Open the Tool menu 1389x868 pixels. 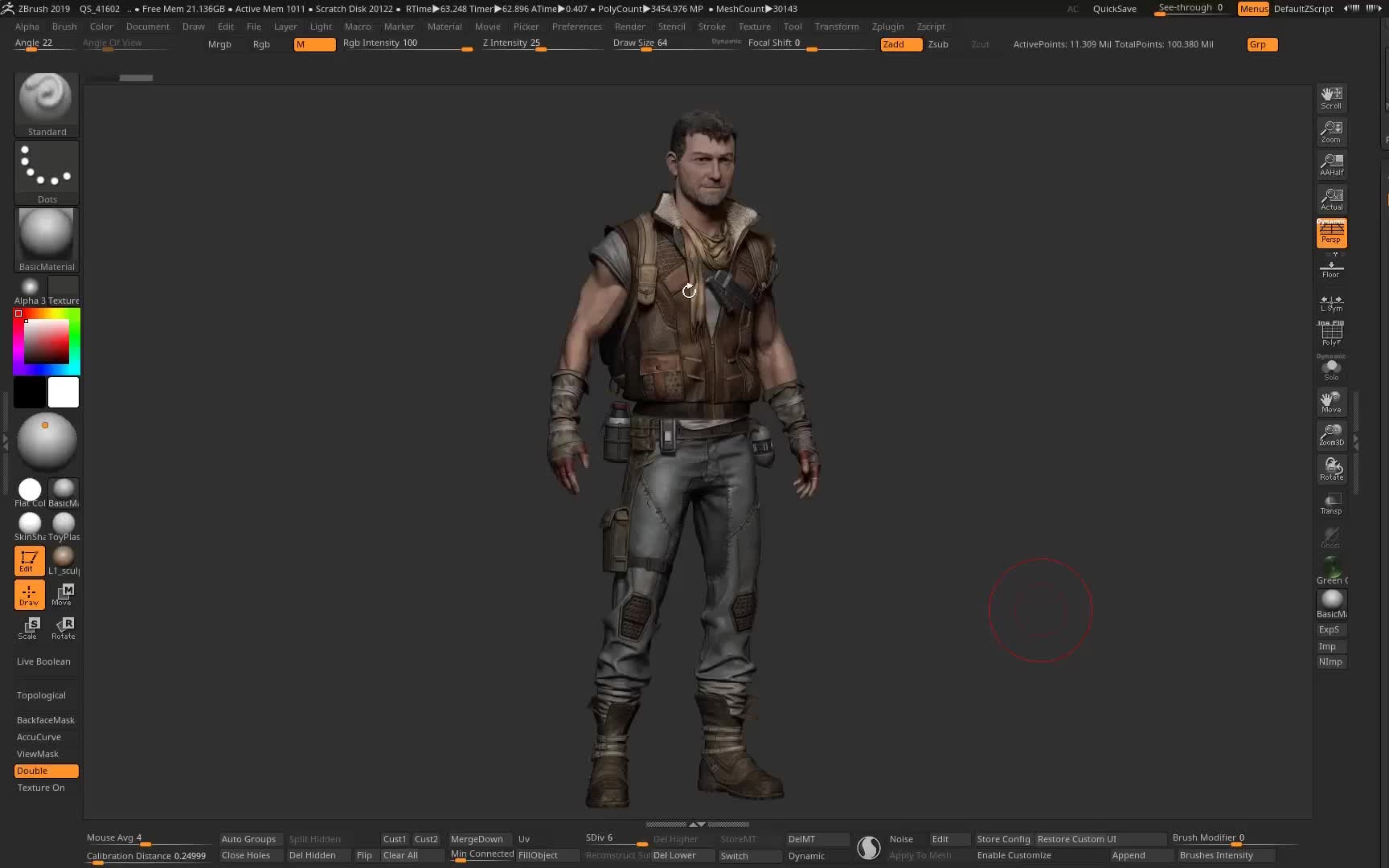click(793, 27)
